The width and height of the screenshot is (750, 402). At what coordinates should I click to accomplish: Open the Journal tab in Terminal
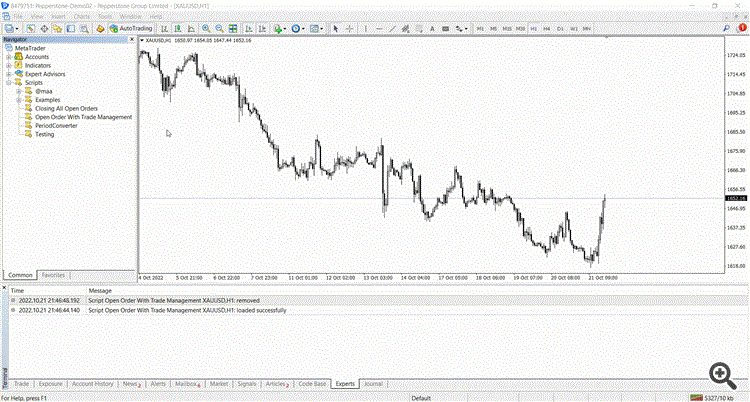coord(374,384)
